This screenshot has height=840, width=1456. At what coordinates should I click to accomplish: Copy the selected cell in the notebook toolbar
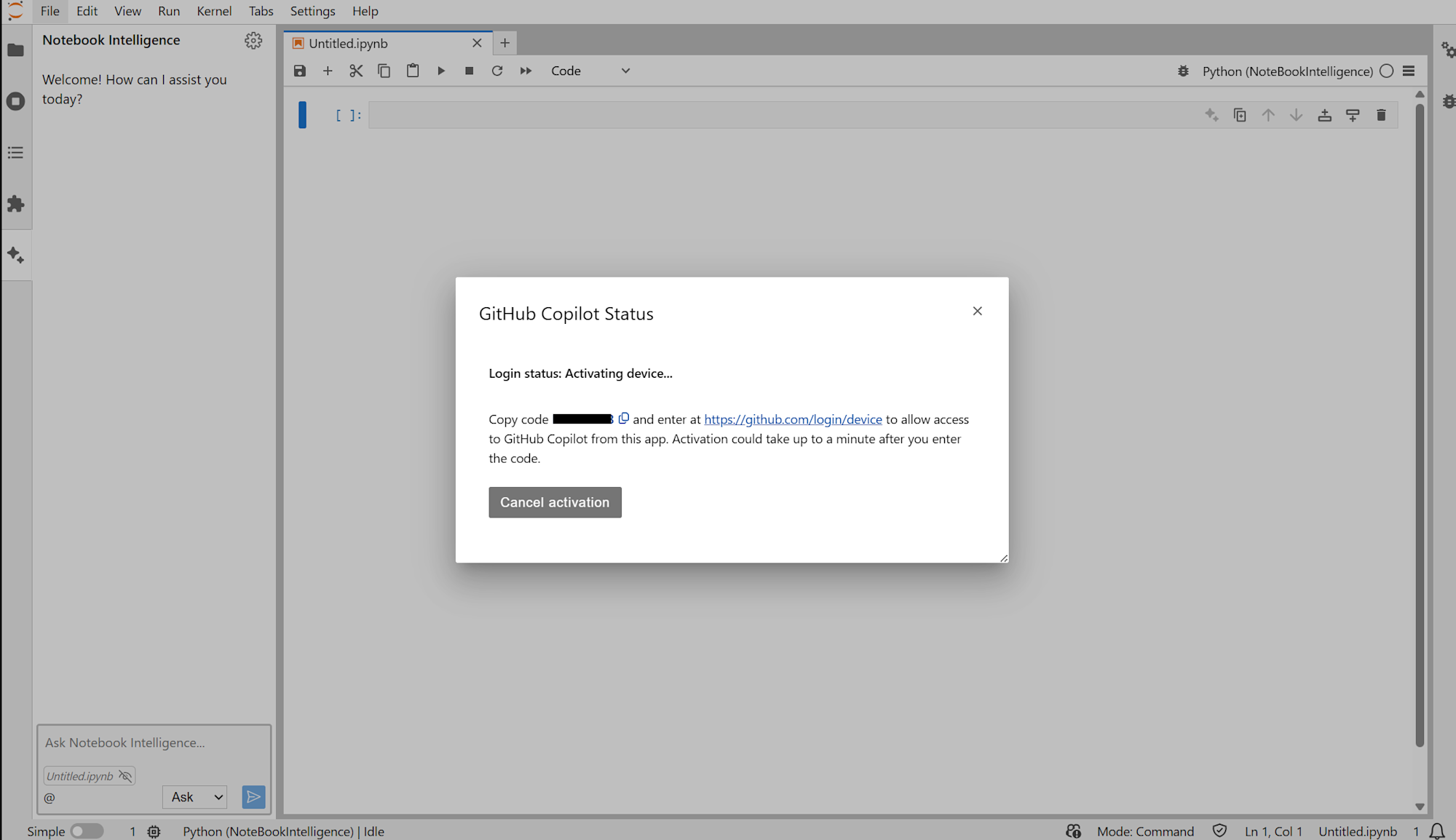384,71
